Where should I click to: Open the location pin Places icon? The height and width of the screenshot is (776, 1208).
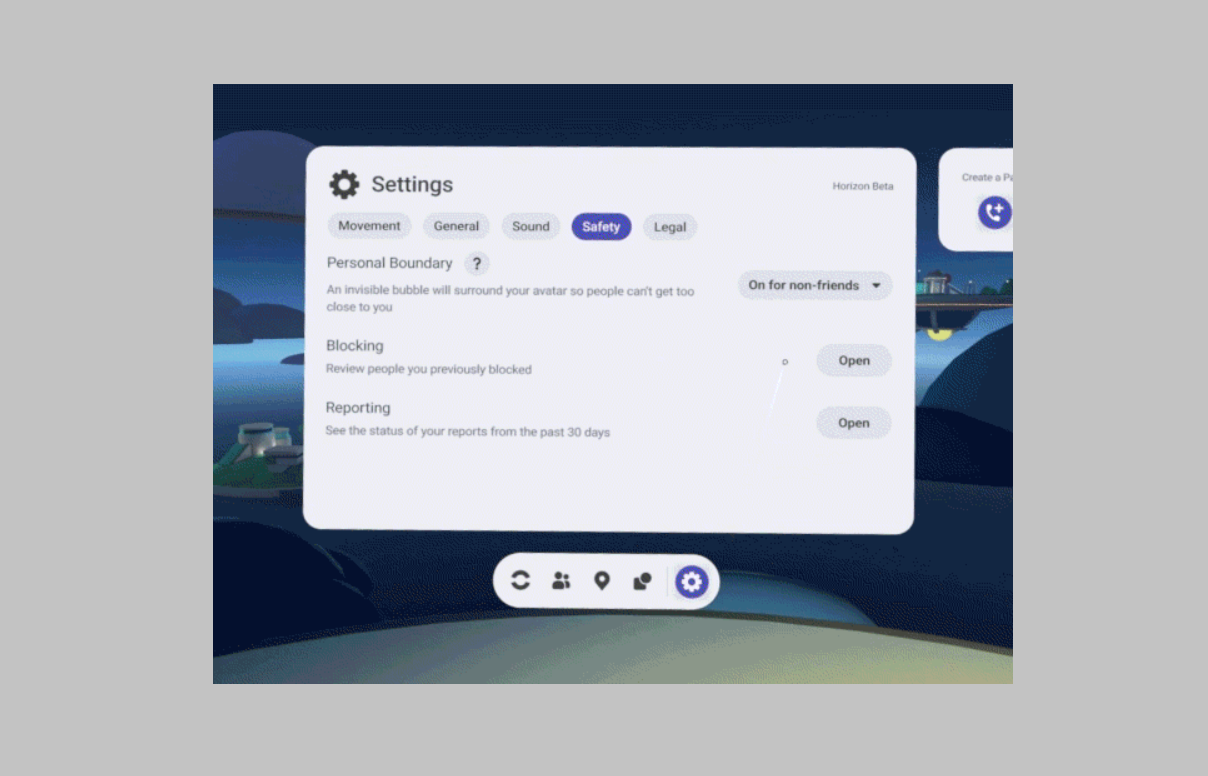coord(601,581)
